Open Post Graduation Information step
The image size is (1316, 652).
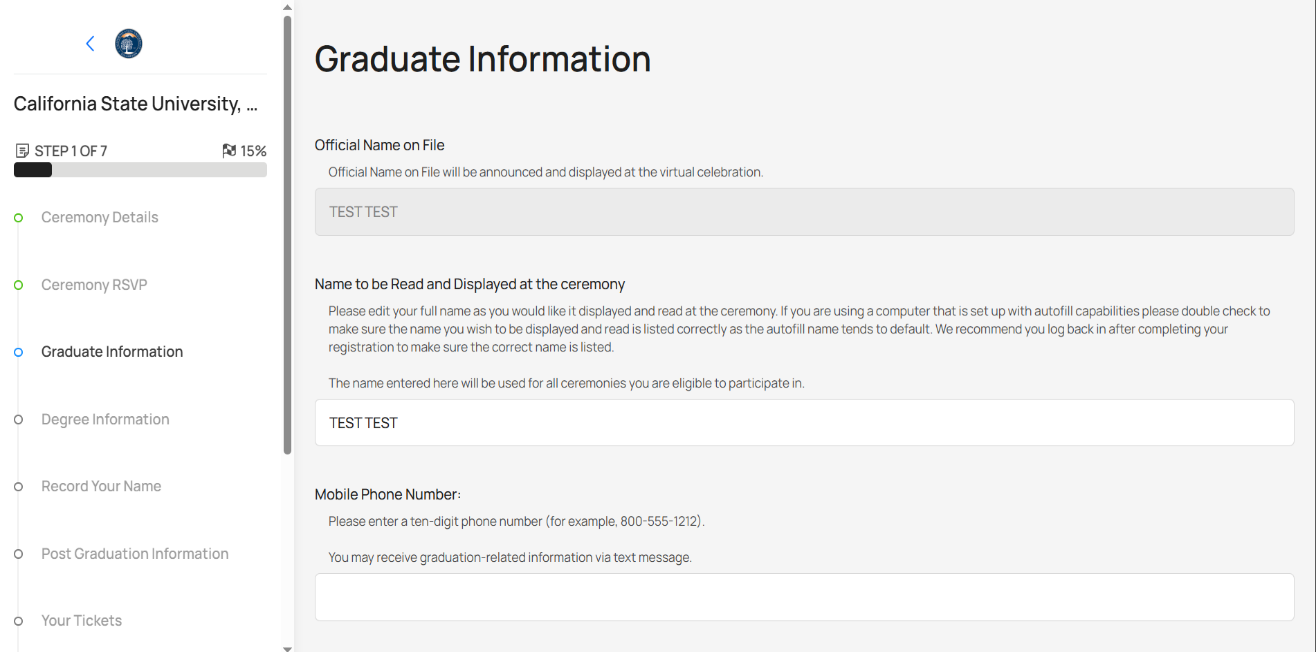[135, 554]
